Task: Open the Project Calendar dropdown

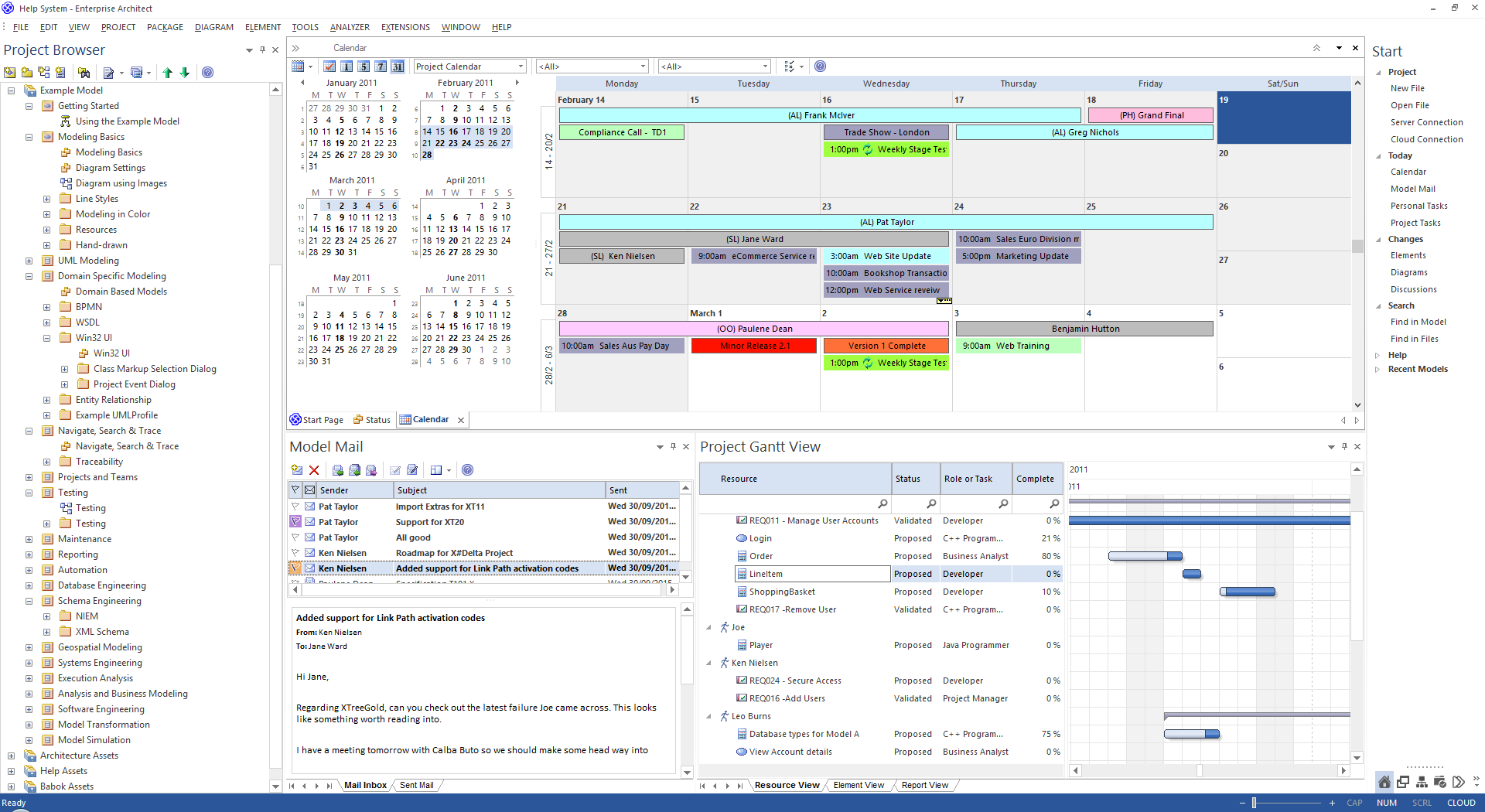Action: click(x=521, y=67)
